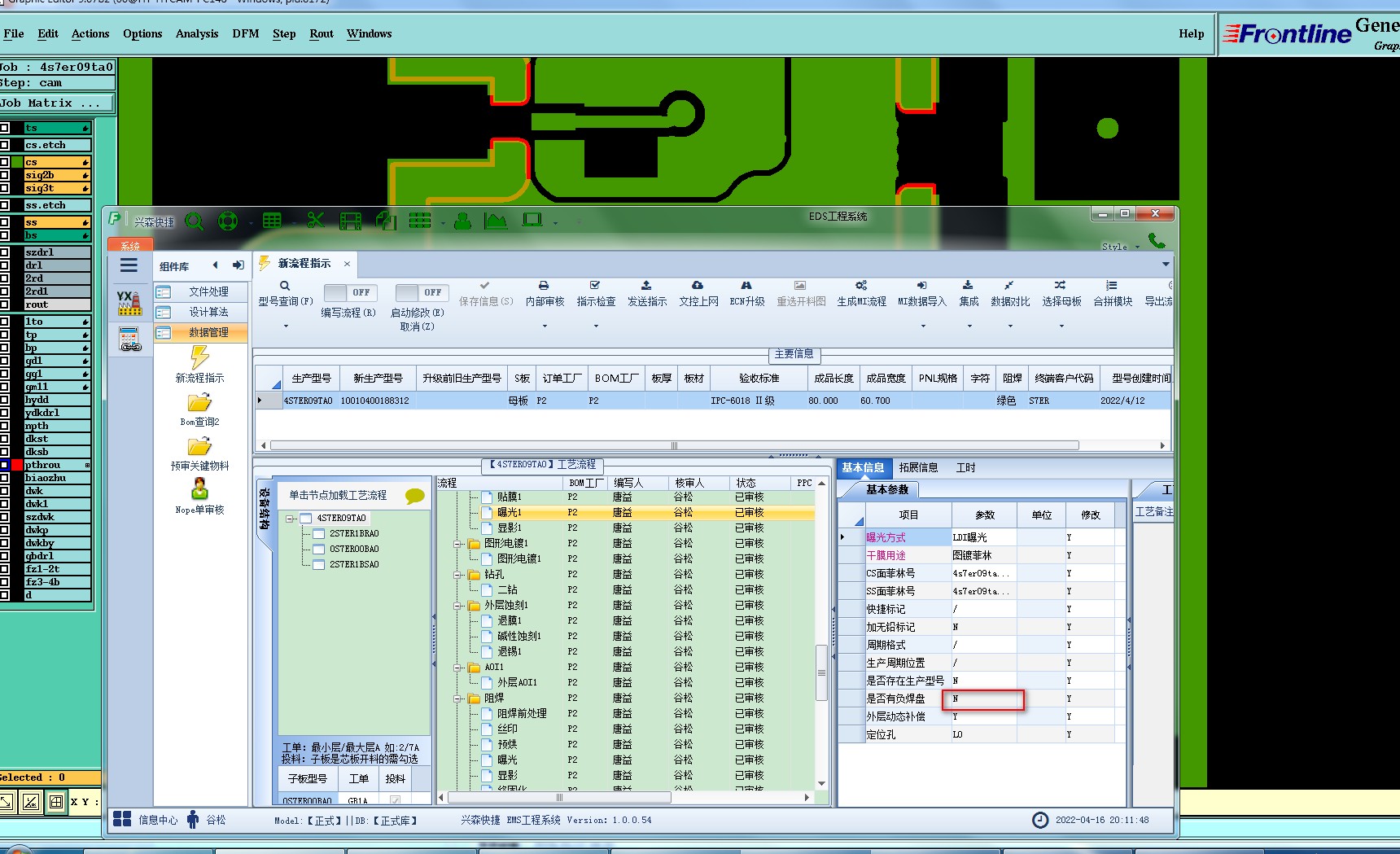This screenshot has height=854, width=1400.
Task: Click the lifebuoy help icon in EDS title bar
Action: pos(228,221)
